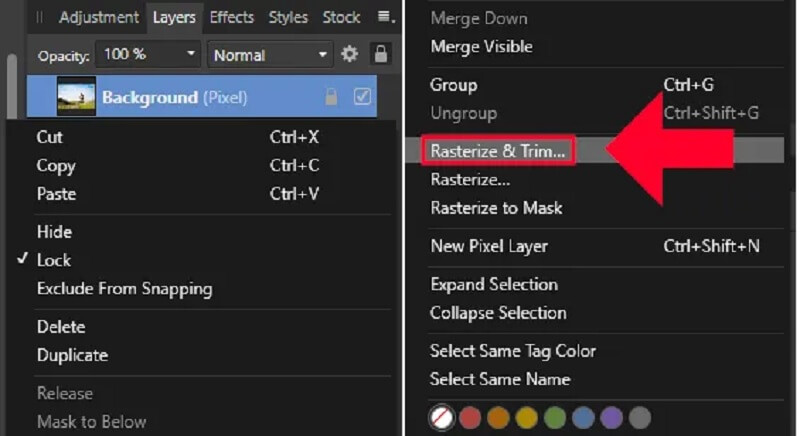Pick the purple tag color swatch
Viewport: 800px width, 436px height.
[612, 417]
